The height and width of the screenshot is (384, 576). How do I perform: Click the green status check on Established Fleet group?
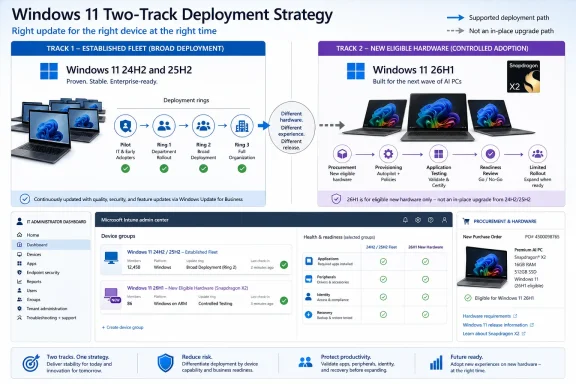284,265
